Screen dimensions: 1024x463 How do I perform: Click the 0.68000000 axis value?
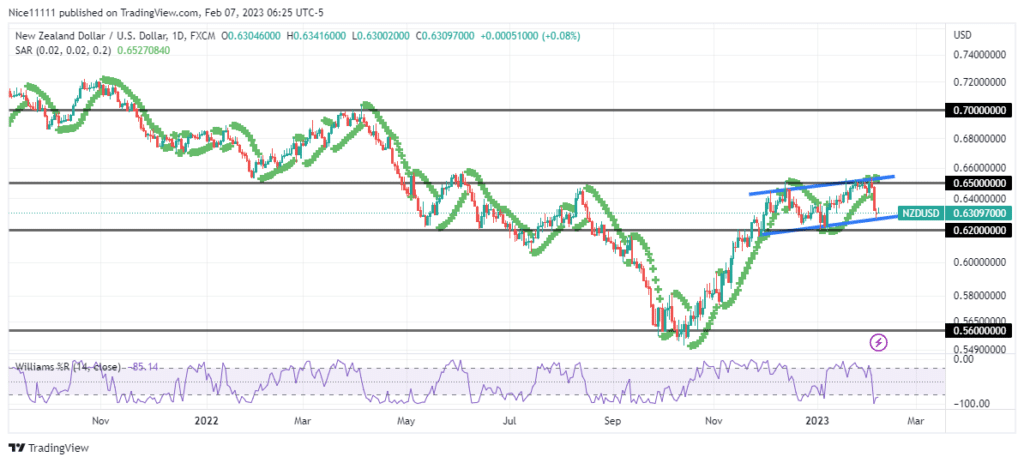980,138
